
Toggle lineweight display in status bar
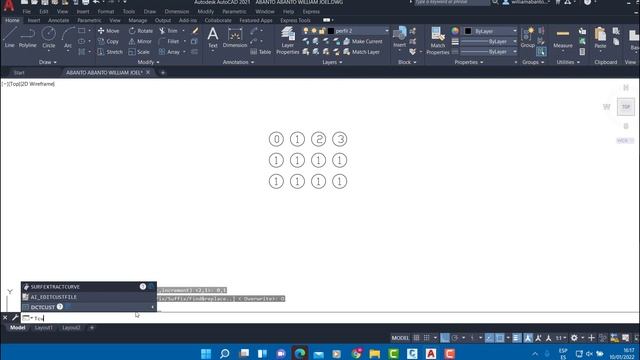(516, 338)
